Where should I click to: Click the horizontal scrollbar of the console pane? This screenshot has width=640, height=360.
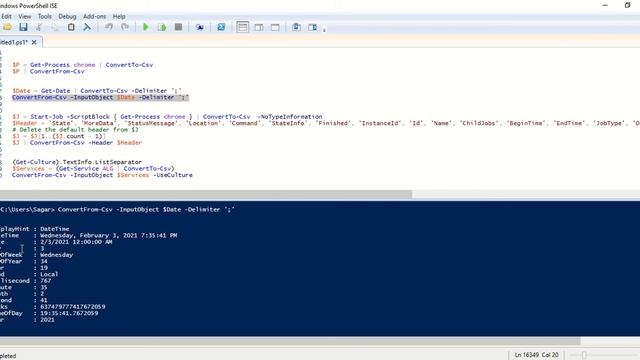pos(290,341)
